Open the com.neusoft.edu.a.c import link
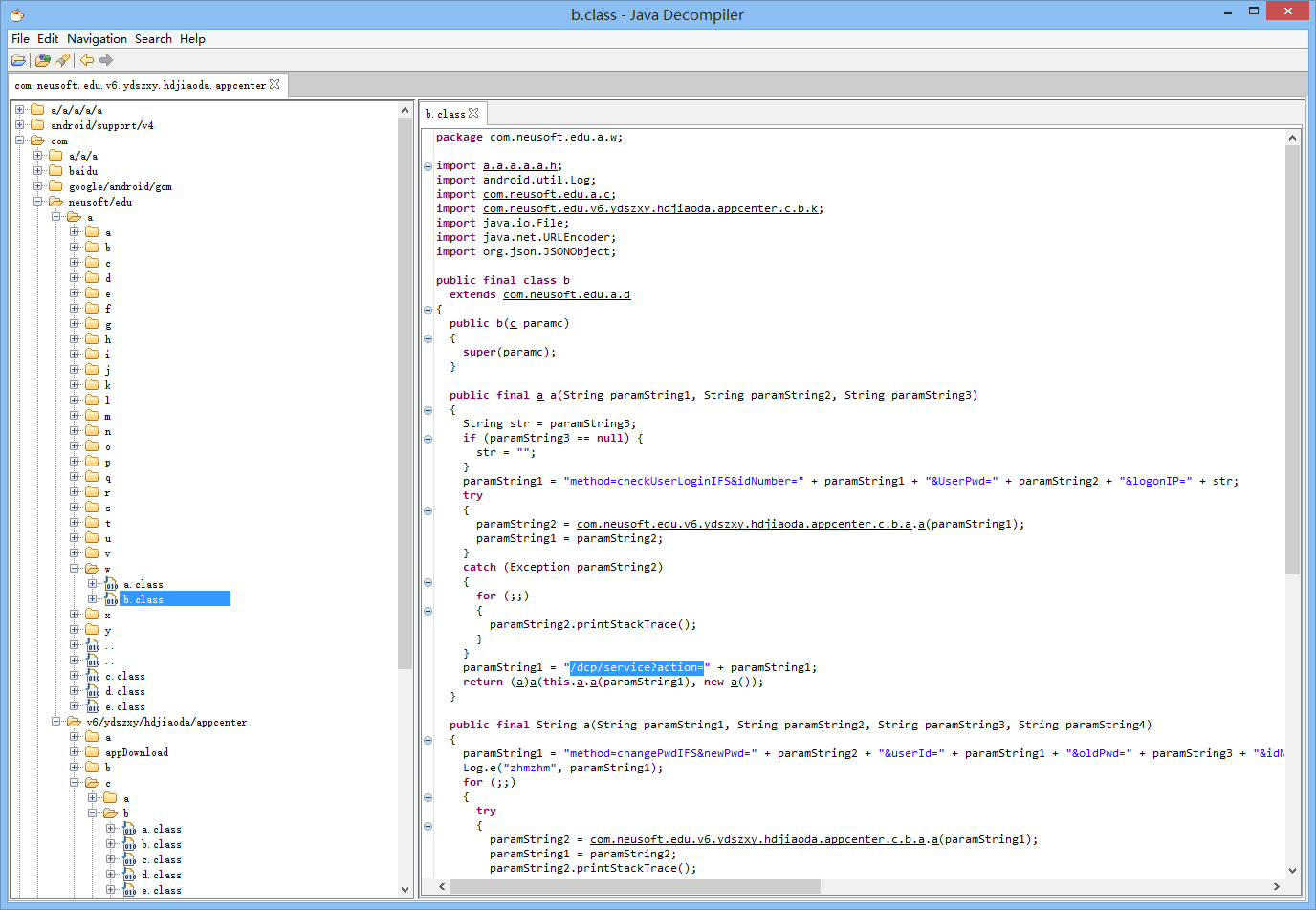 (546, 194)
